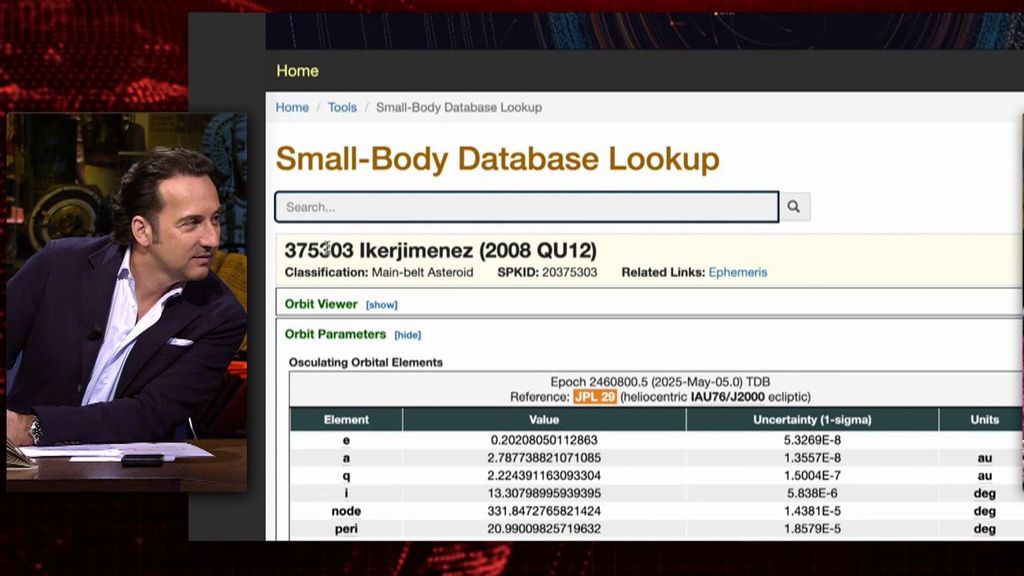Click the magnifying glass search button
The image size is (1024, 576).
coord(794,207)
